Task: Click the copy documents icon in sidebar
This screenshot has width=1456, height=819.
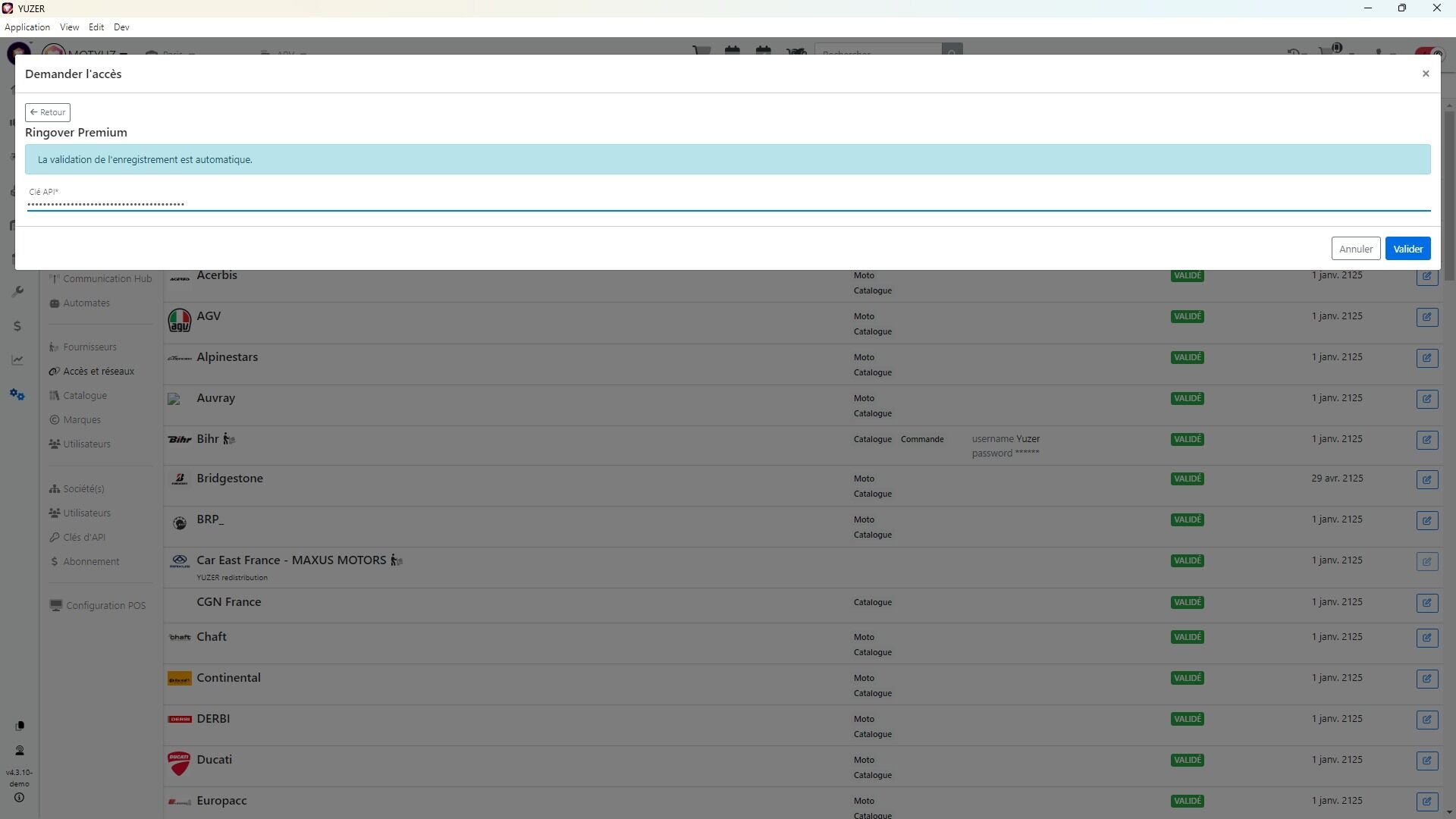Action: click(20, 726)
